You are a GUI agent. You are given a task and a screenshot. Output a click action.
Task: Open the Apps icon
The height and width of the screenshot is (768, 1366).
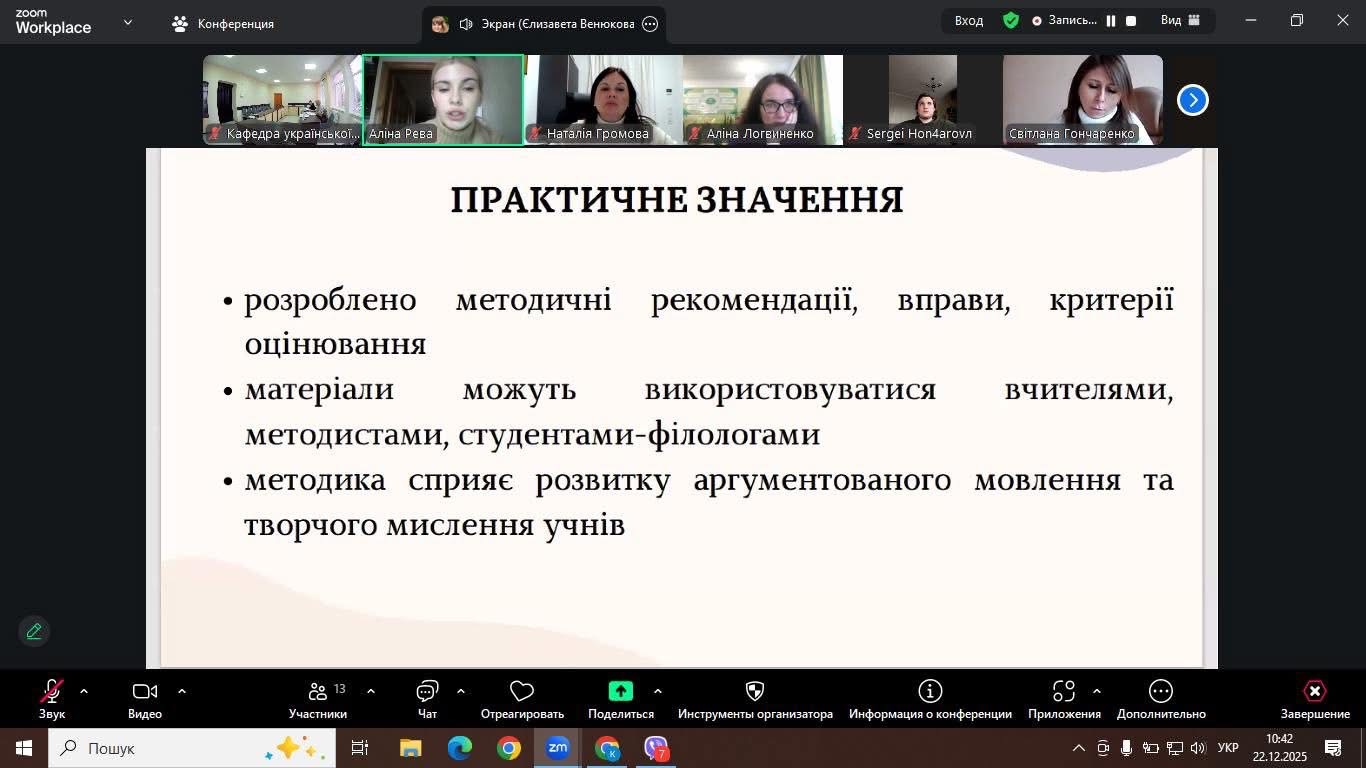coord(1064,698)
